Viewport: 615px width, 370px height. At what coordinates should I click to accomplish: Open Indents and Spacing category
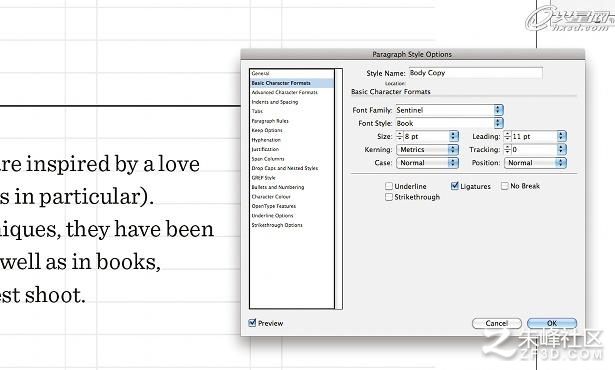(x=275, y=102)
